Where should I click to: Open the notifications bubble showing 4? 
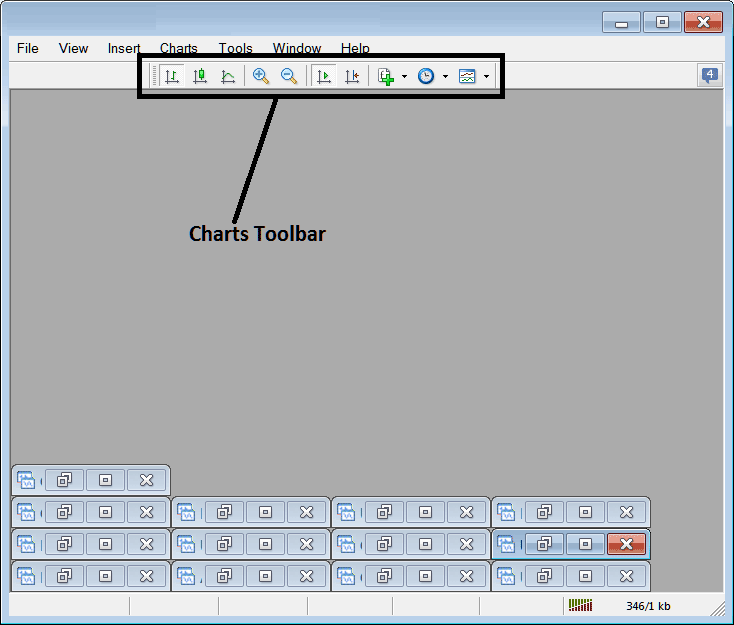pyautogui.click(x=710, y=75)
